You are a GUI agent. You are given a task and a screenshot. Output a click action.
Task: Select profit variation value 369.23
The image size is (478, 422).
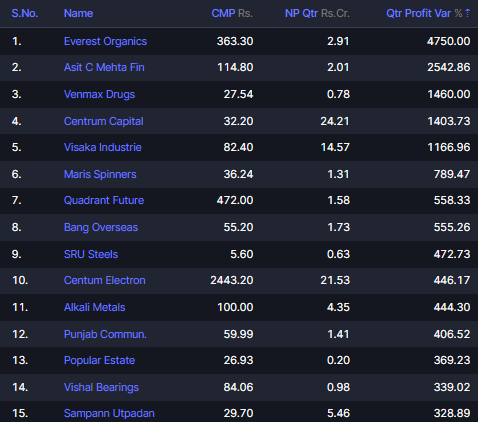coord(452,360)
